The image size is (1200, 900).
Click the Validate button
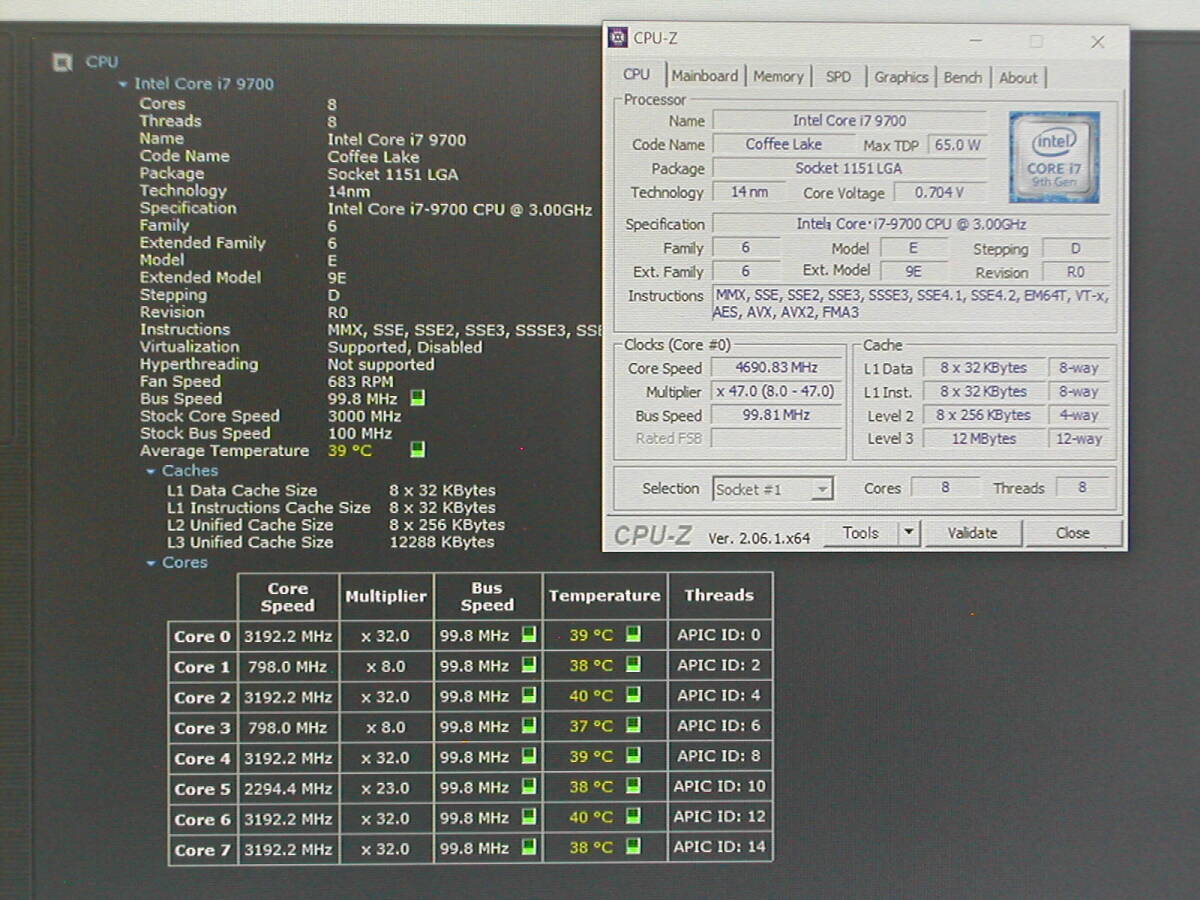[972, 533]
